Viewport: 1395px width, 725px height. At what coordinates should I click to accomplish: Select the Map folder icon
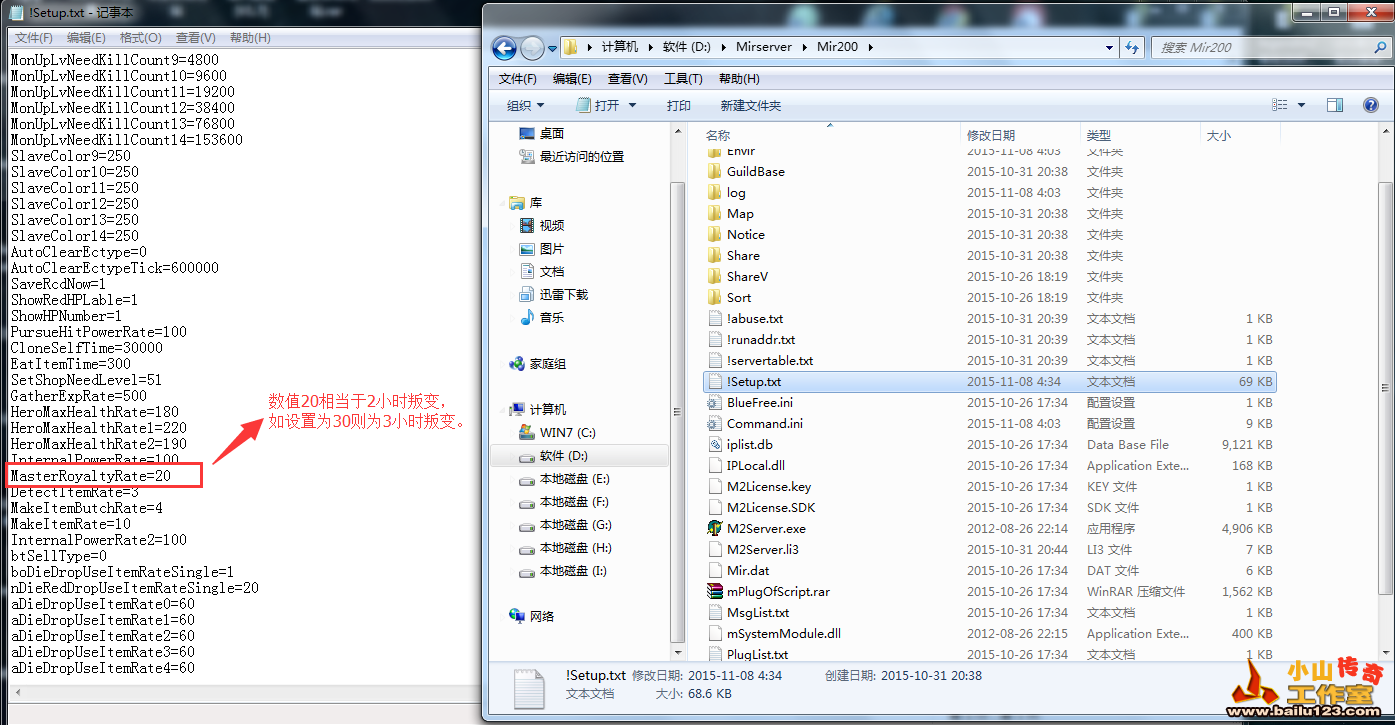(714, 213)
